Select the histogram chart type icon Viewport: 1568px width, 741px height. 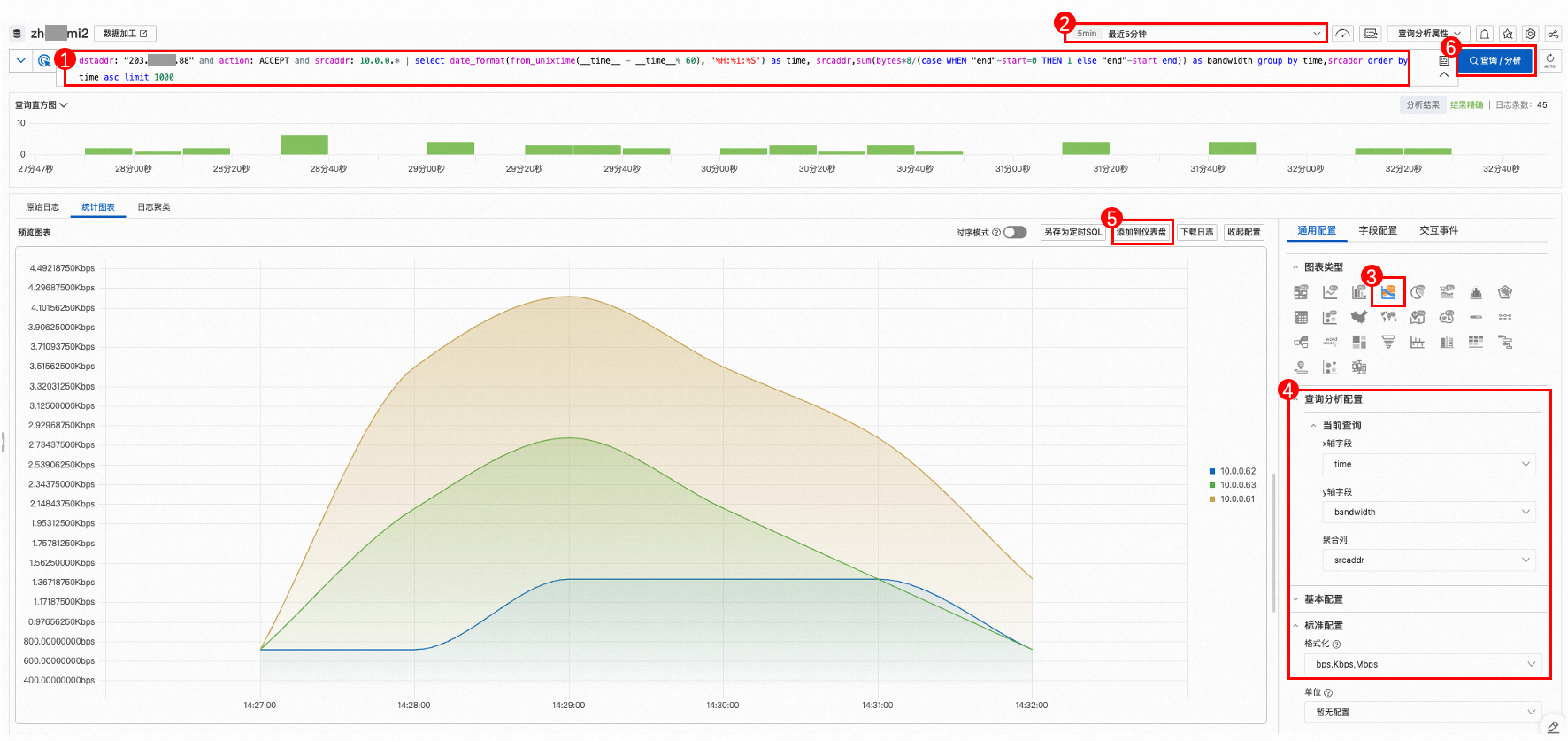[1476, 292]
